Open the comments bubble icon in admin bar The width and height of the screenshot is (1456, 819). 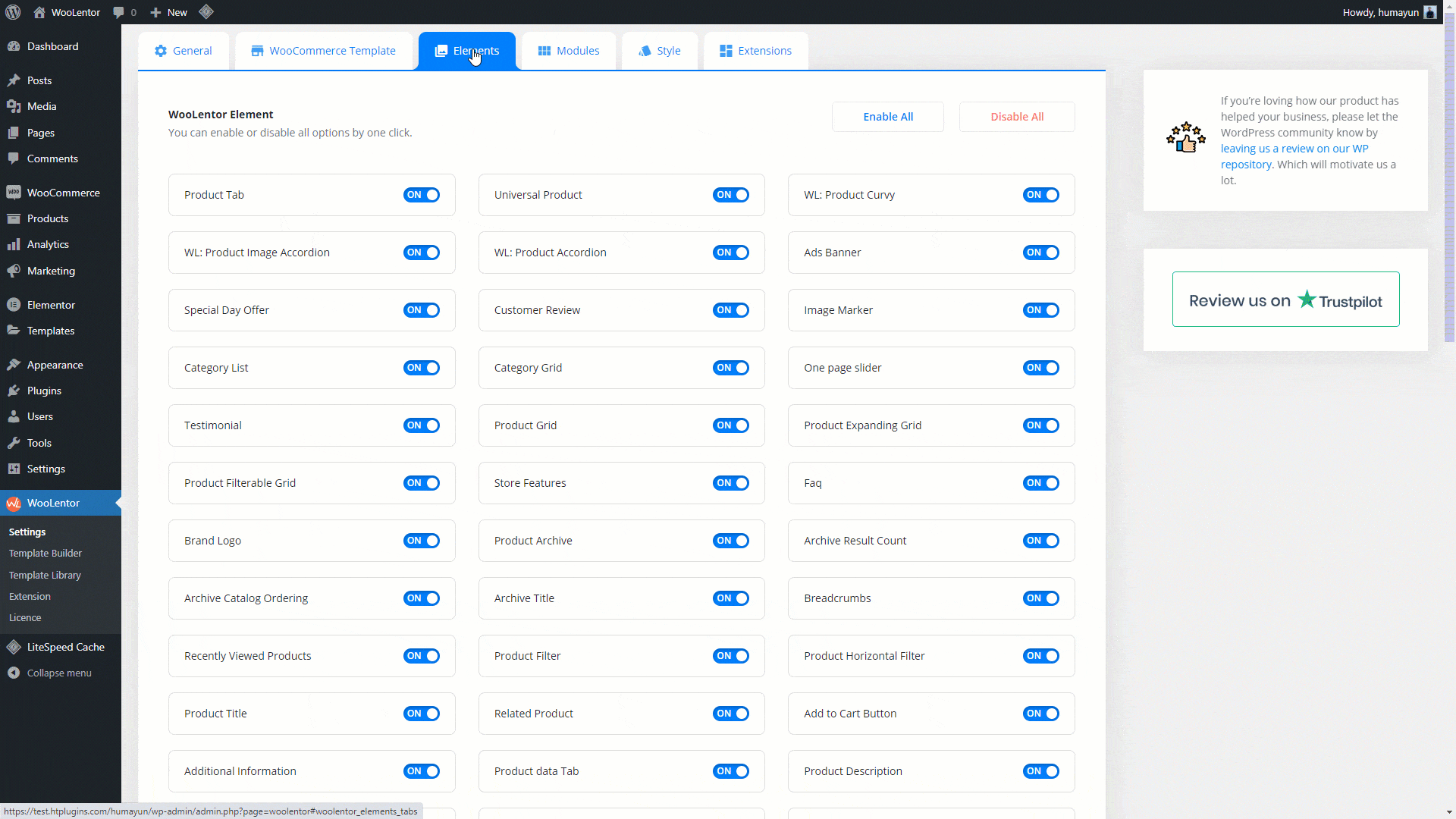pyautogui.click(x=118, y=12)
